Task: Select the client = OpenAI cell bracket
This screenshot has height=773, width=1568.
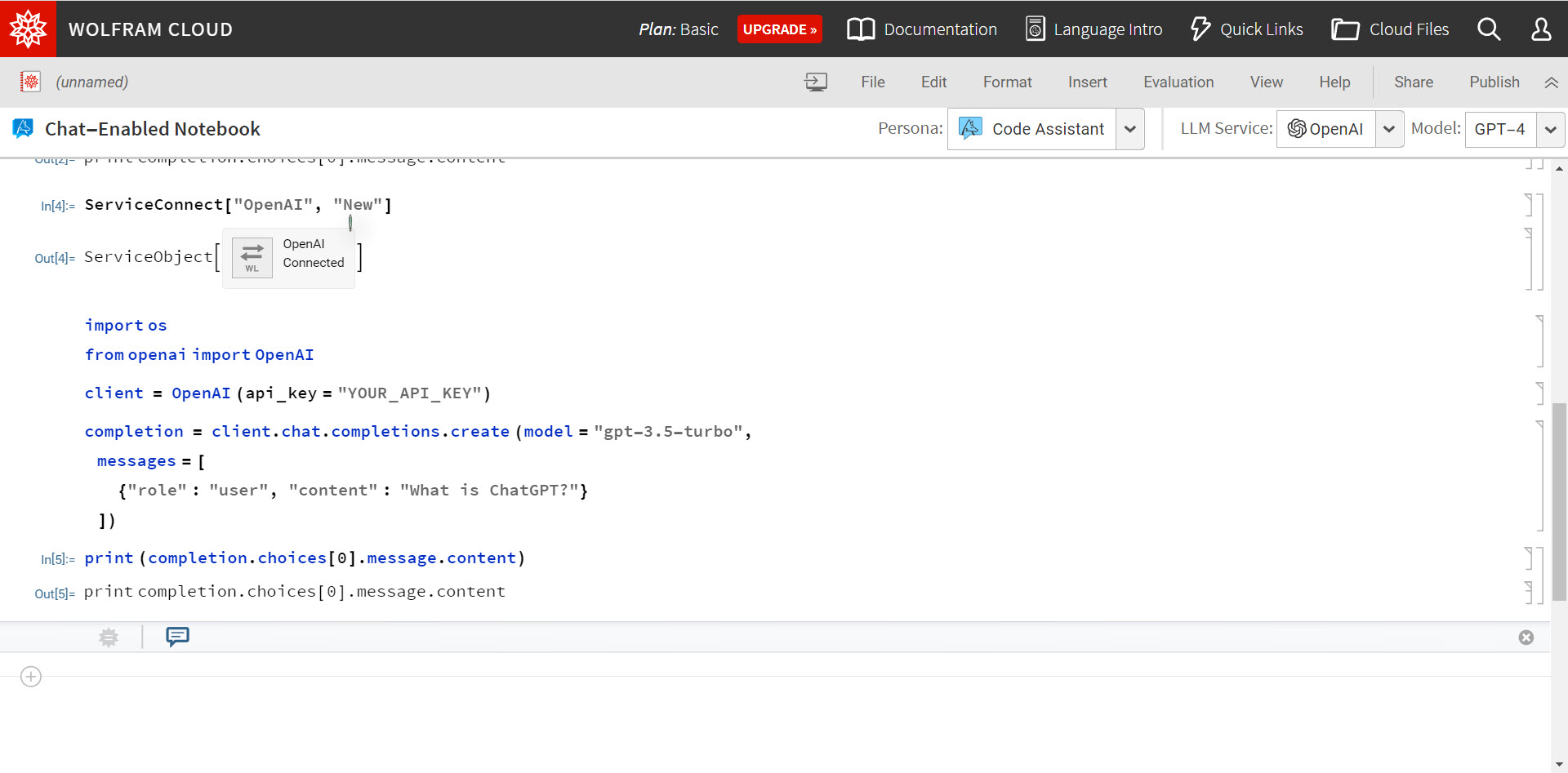Action: 1539,393
